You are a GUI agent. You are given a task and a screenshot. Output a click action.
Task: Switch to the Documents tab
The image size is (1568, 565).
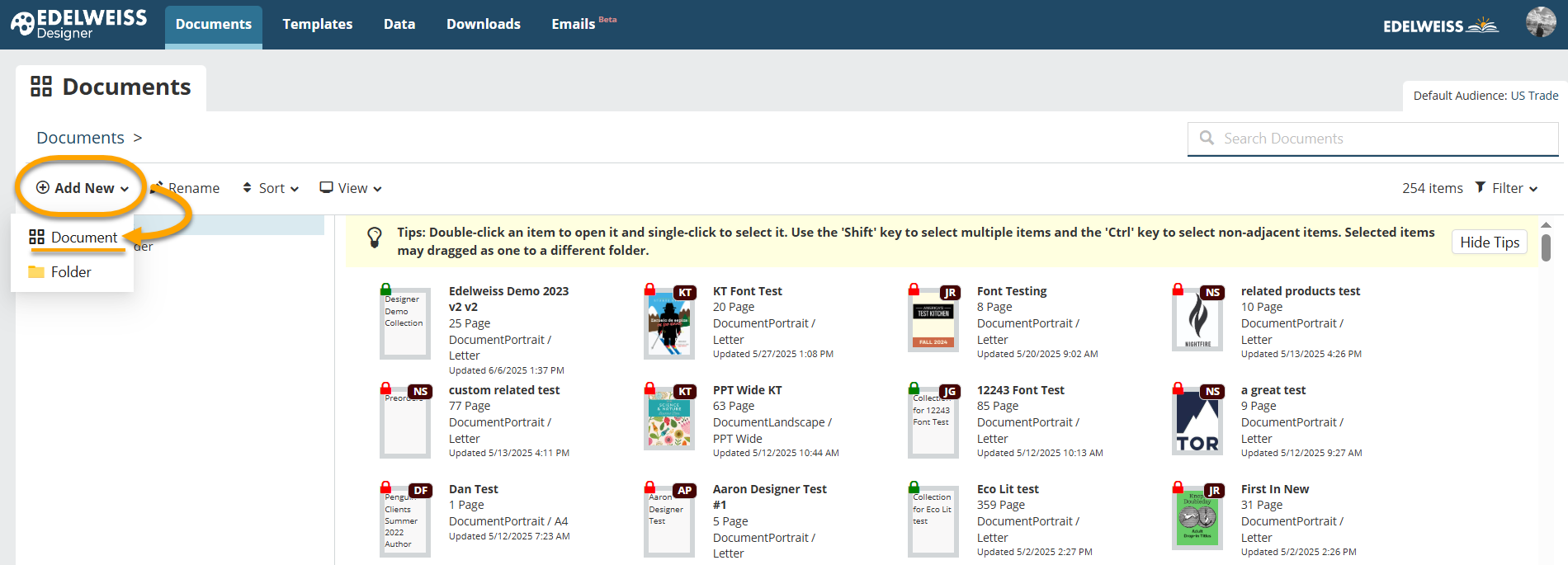tap(214, 25)
